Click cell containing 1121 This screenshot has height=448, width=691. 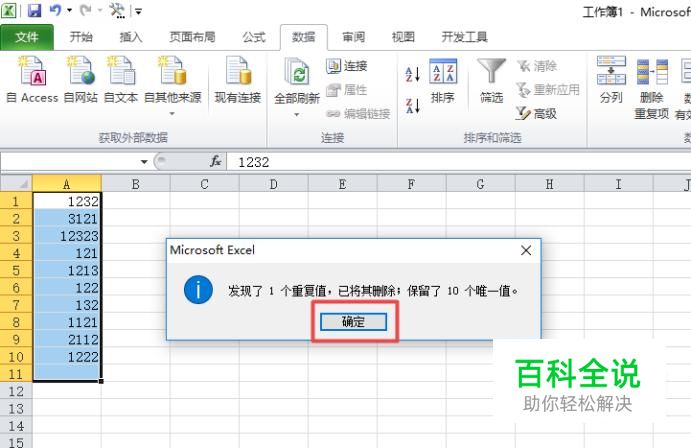pos(67,322)
